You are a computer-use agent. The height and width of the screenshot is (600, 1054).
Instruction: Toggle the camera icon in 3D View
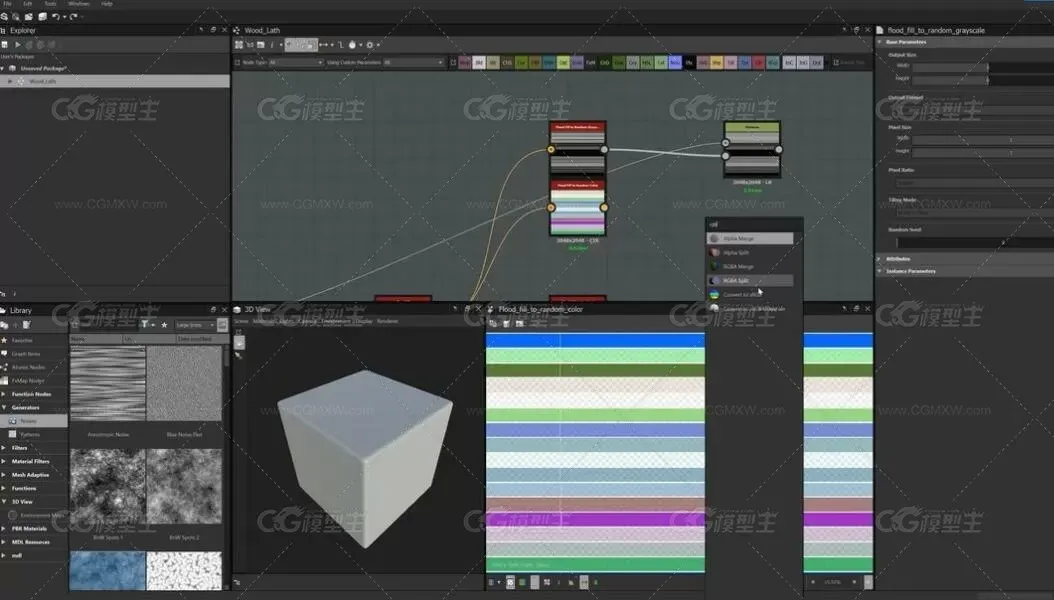coord(239,342)
